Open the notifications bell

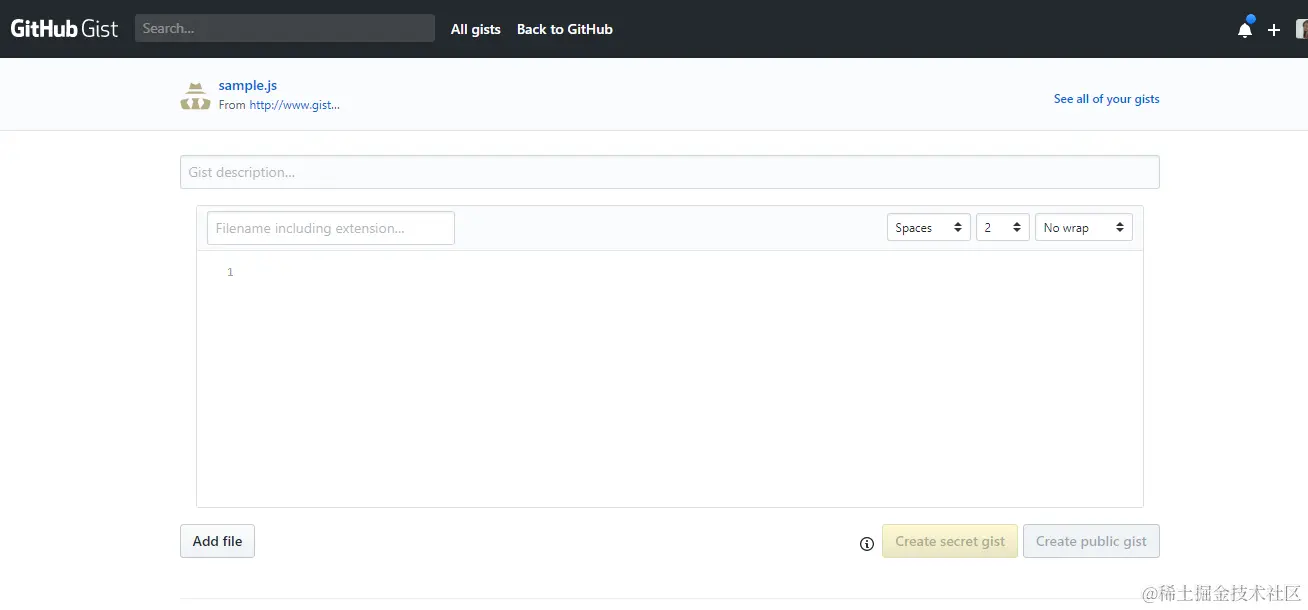tap(1244, 29)
